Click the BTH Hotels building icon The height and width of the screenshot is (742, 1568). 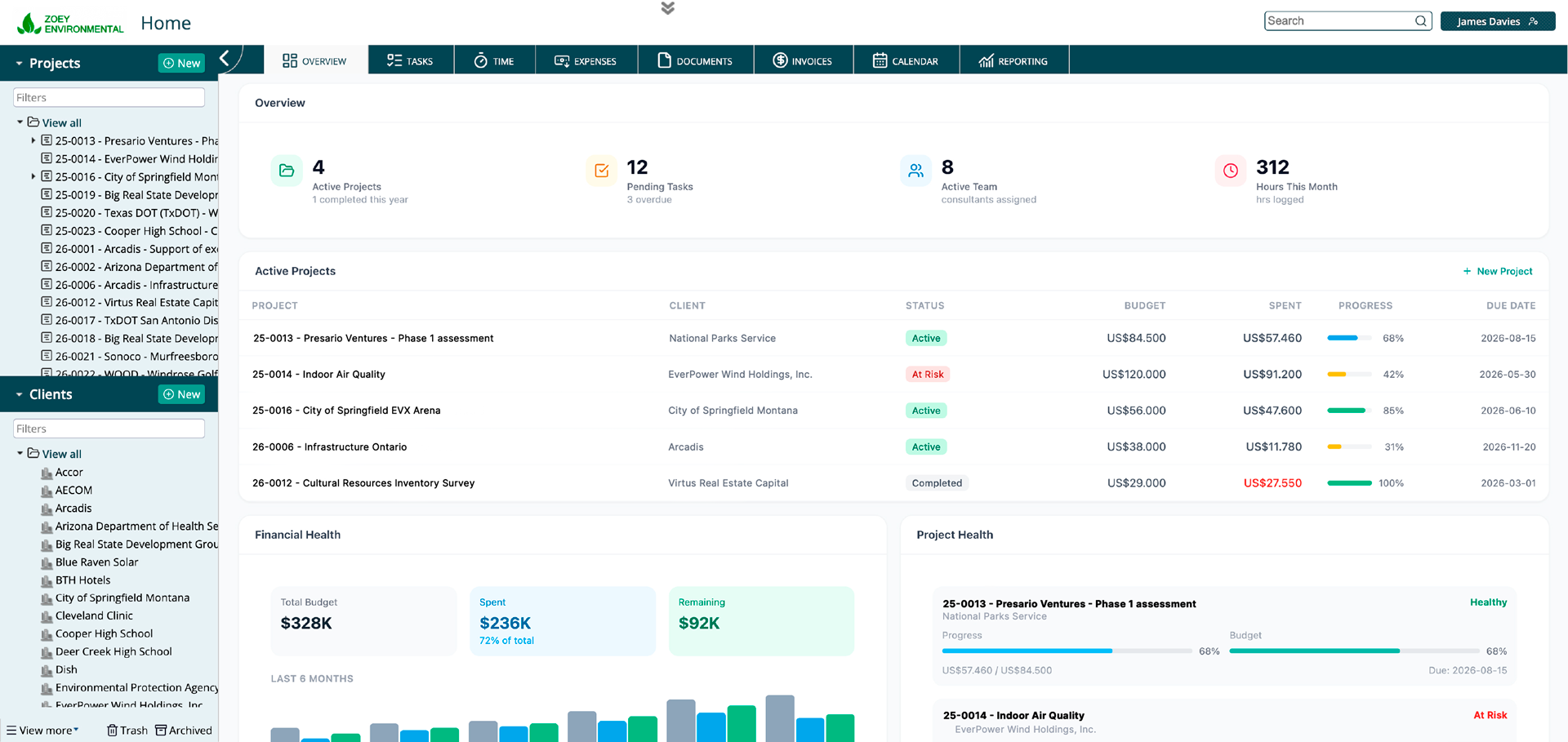[x=47, y=580]
